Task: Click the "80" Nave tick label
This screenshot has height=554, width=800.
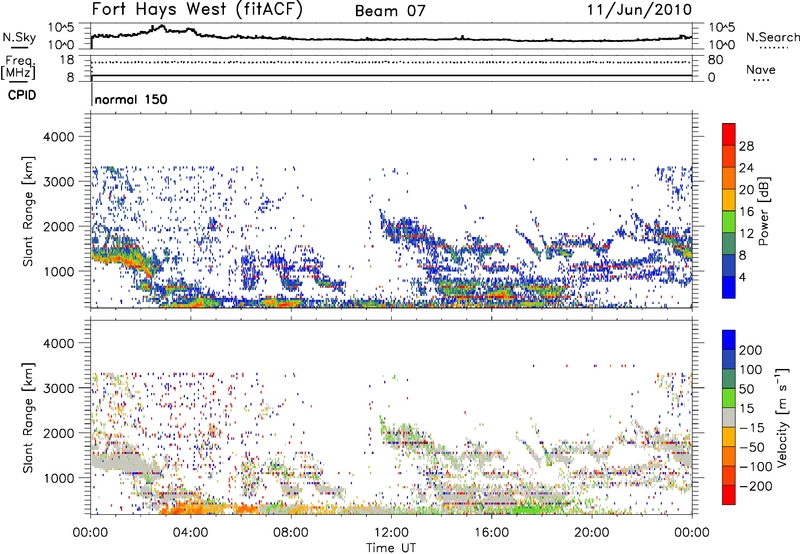Action: tap(715, 60)
